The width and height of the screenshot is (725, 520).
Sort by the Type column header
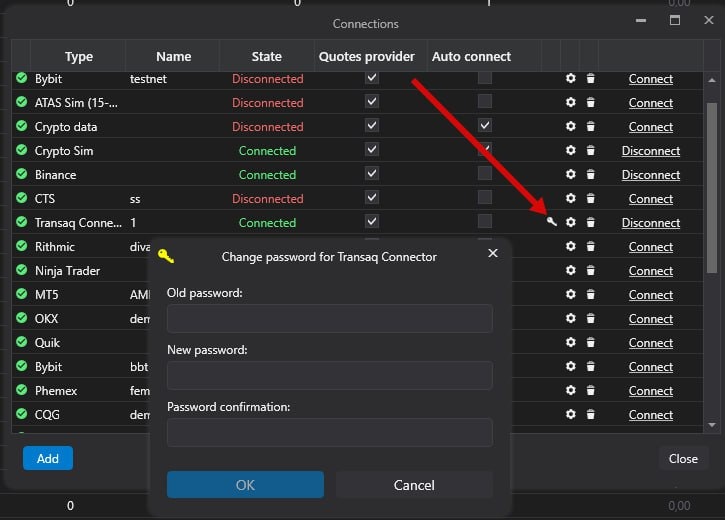pyautogui.click(x=79, y=56)
